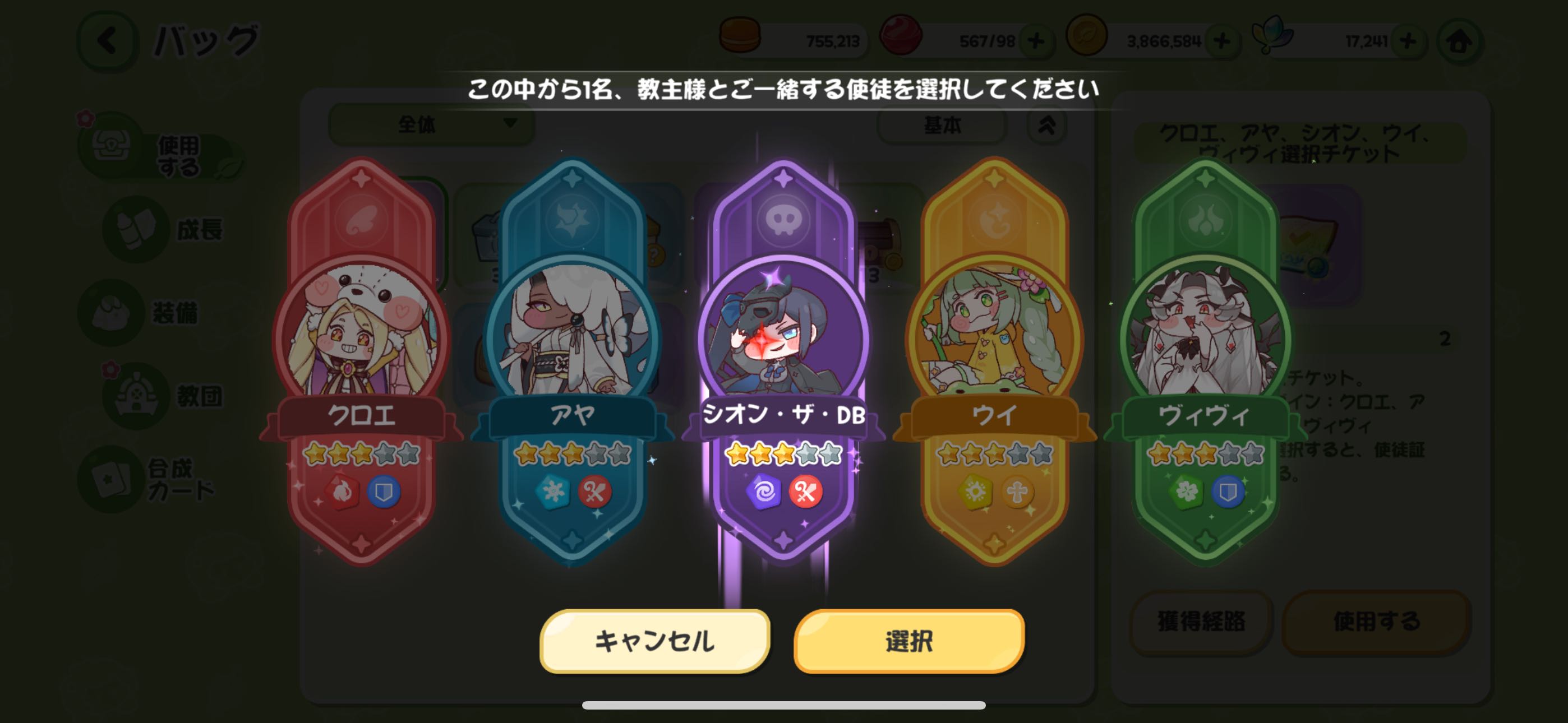Tap the snowflake element icon under アヤ

click(552, 492)
